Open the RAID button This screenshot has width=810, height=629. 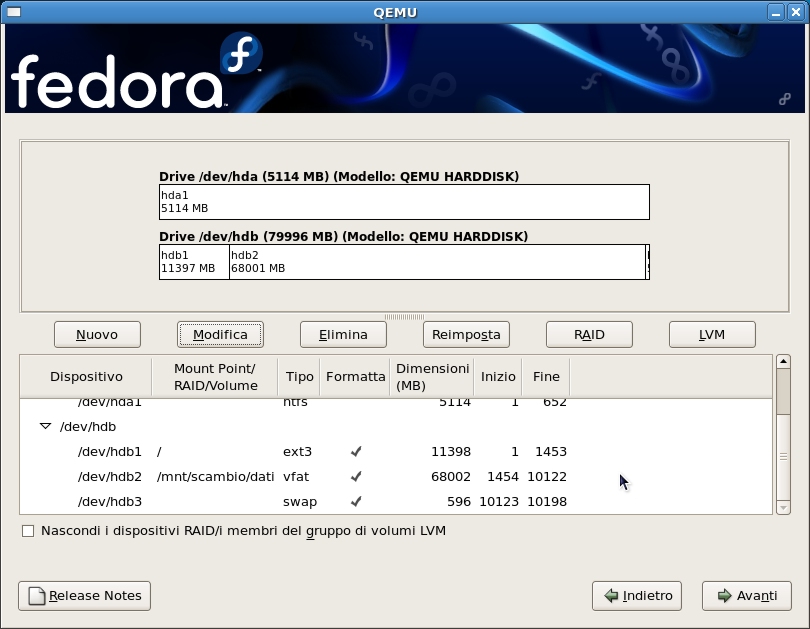589,335
